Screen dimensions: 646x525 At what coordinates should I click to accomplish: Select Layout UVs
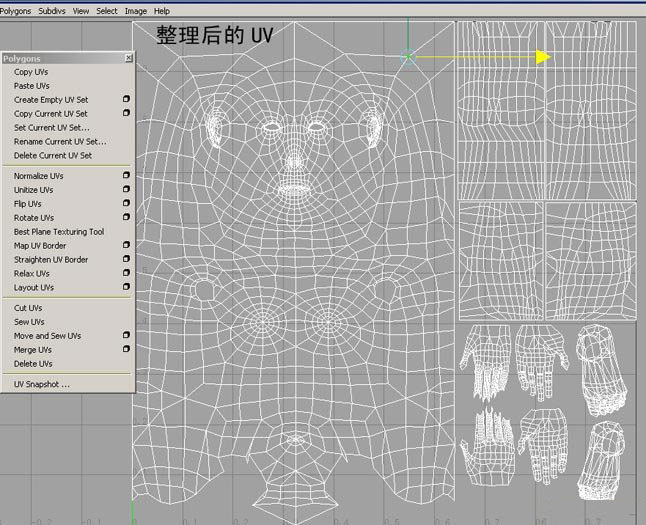click(x=34, y=288)
